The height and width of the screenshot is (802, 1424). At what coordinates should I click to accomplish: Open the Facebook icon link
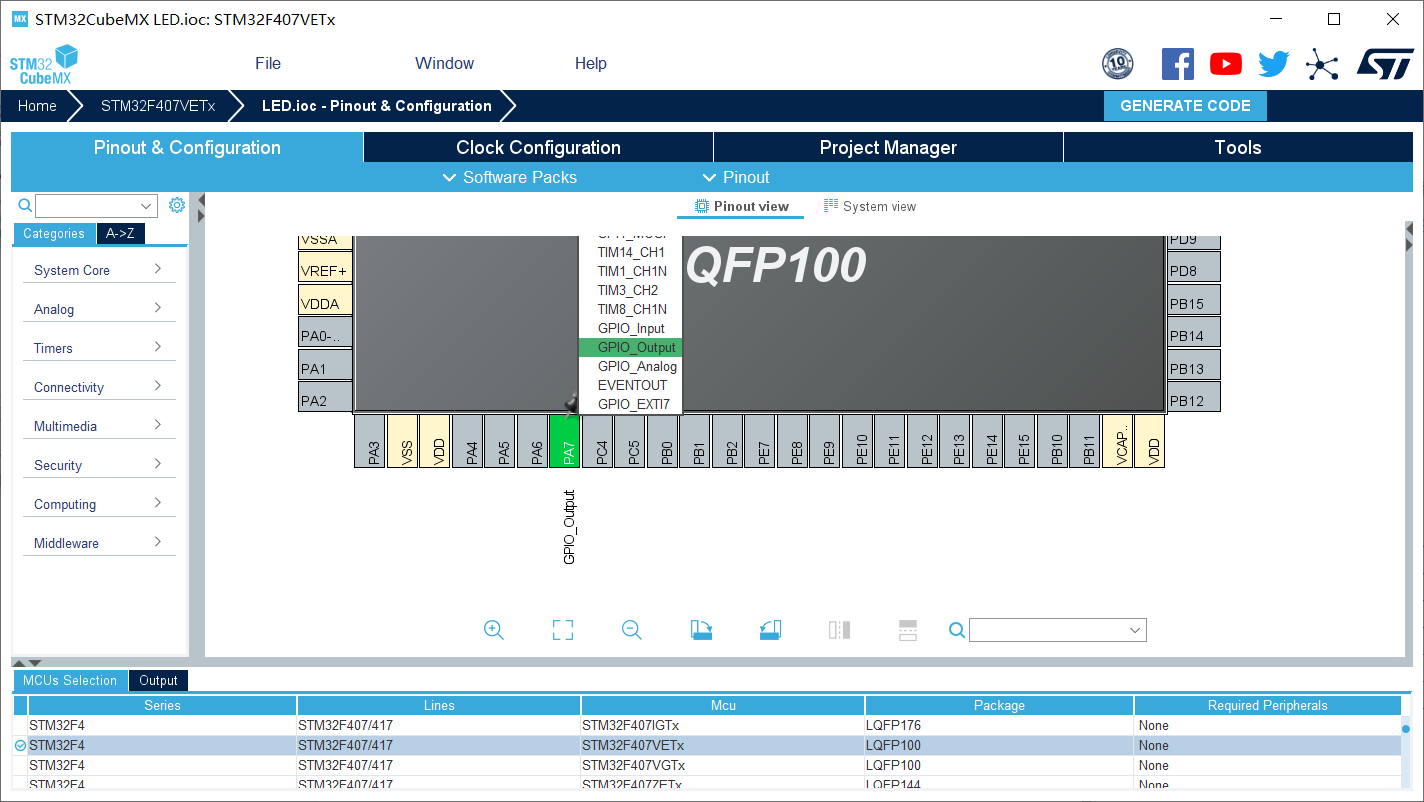[1177, 64]
